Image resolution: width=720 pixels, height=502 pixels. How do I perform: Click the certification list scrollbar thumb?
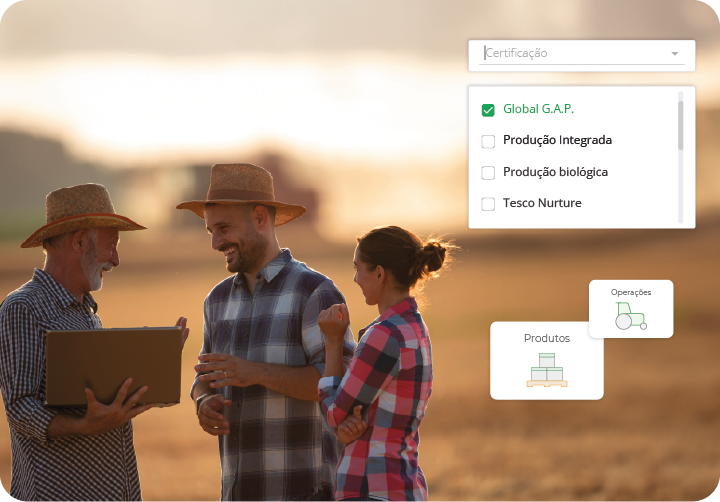pos(681,122)
